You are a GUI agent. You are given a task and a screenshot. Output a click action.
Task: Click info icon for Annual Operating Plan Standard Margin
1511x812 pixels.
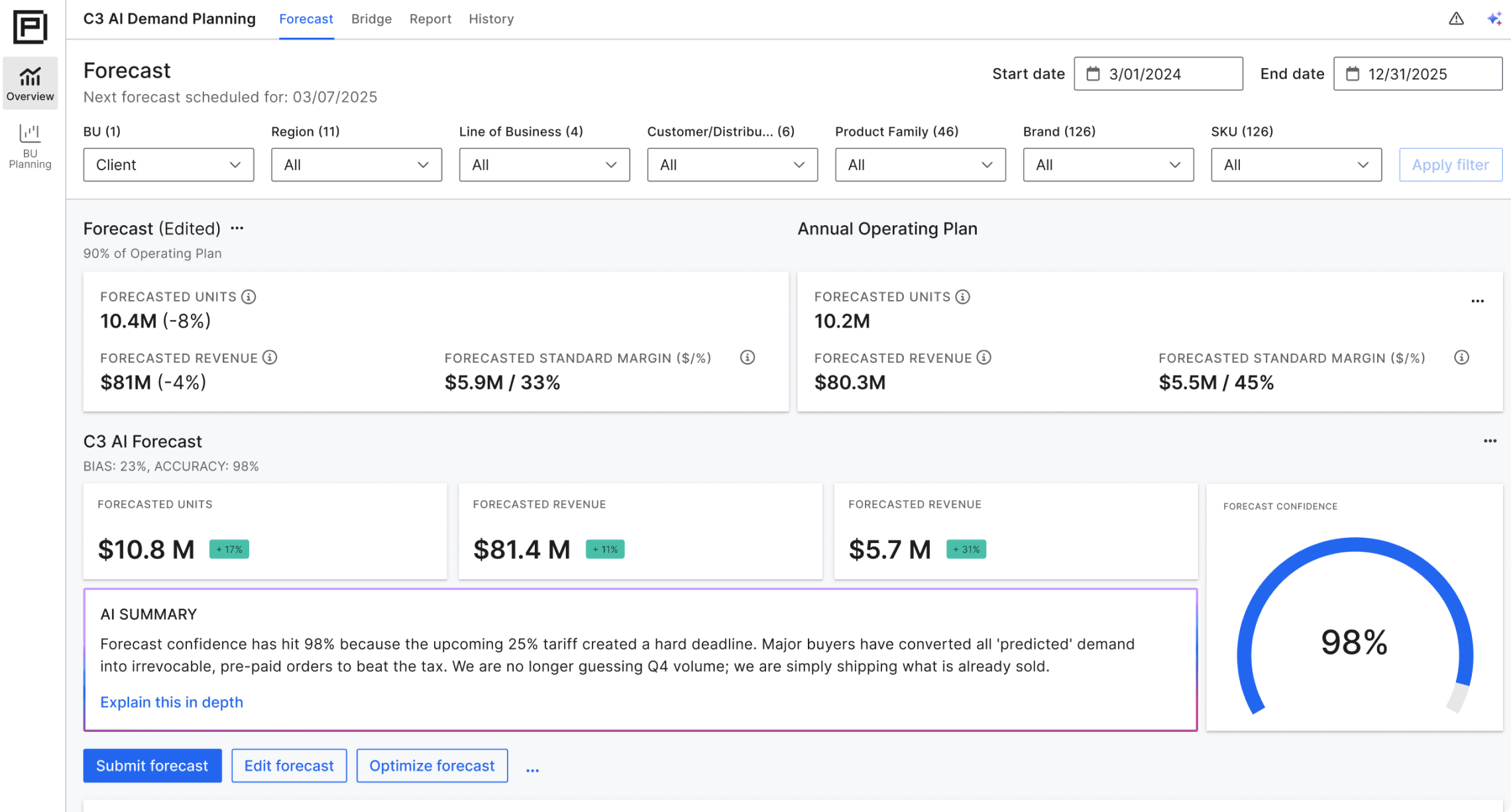pos(1462,358)
